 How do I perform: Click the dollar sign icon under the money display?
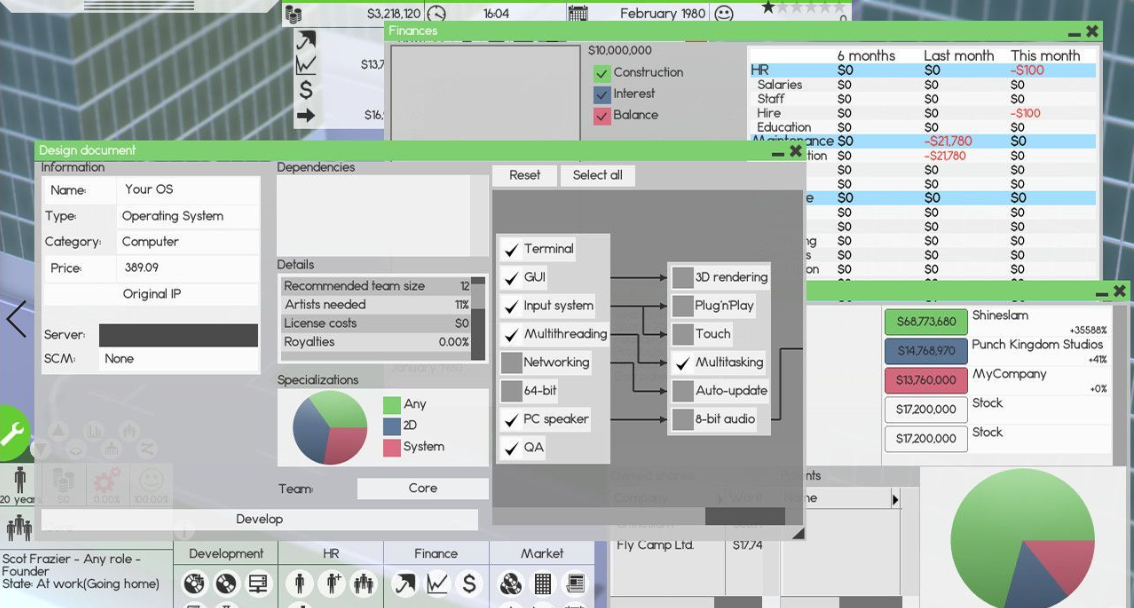[306, 90]
